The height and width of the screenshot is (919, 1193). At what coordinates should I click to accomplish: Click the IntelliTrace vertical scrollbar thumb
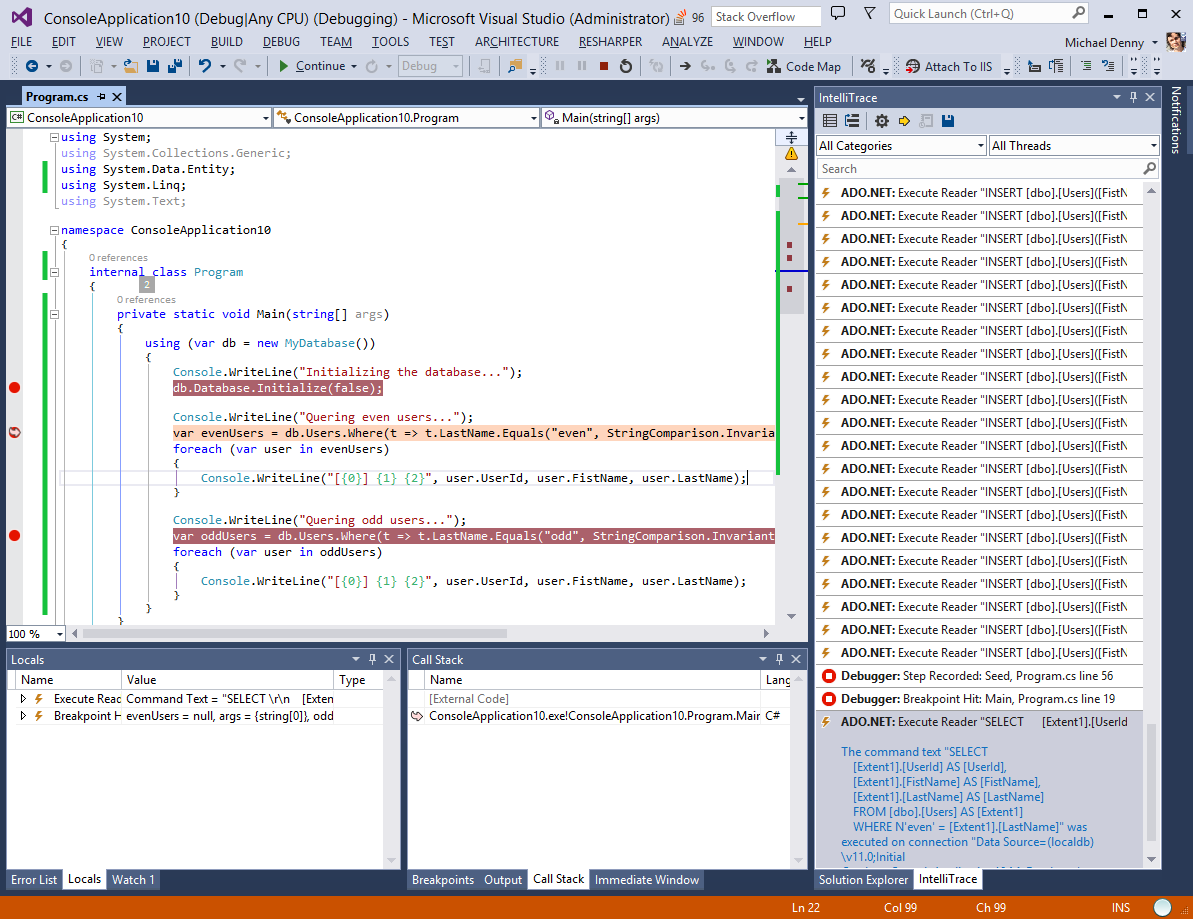pyautogui.click(x=1151, y=782)
